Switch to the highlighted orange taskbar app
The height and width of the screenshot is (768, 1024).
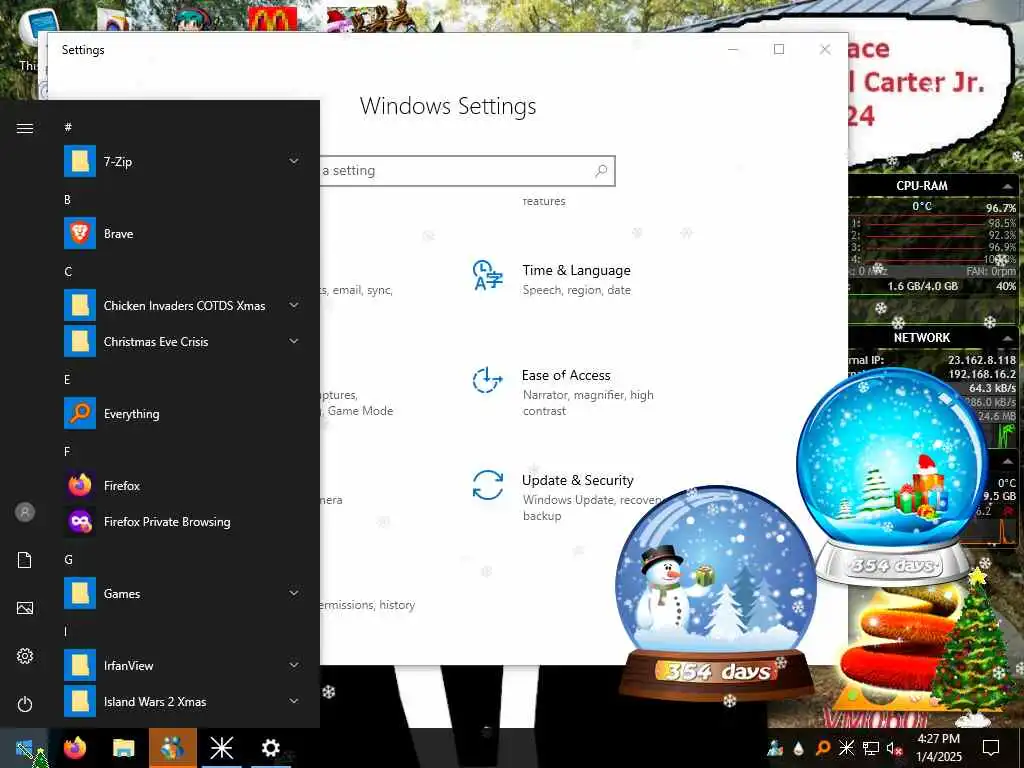(x=173, y=748)
